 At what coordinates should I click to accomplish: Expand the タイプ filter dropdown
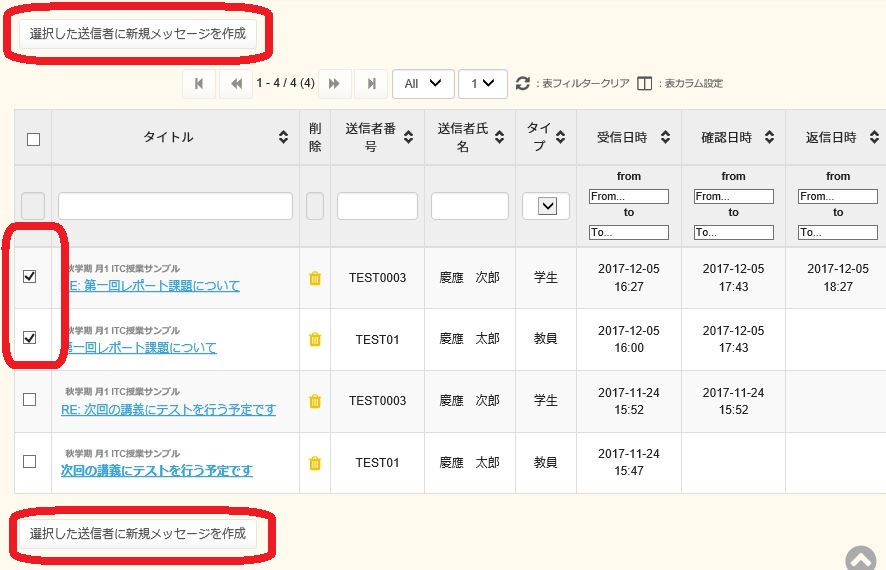tap(546, 206)
